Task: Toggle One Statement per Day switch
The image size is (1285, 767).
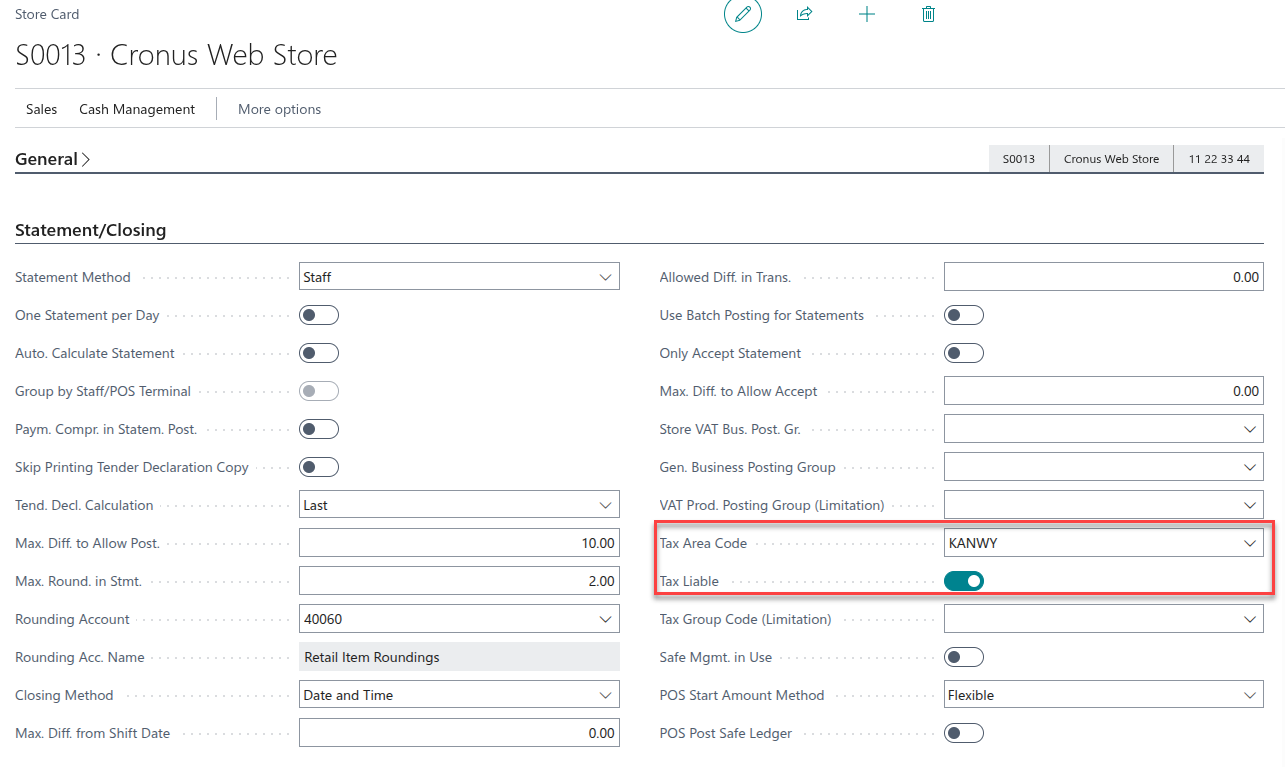Action: pos(319,315)
